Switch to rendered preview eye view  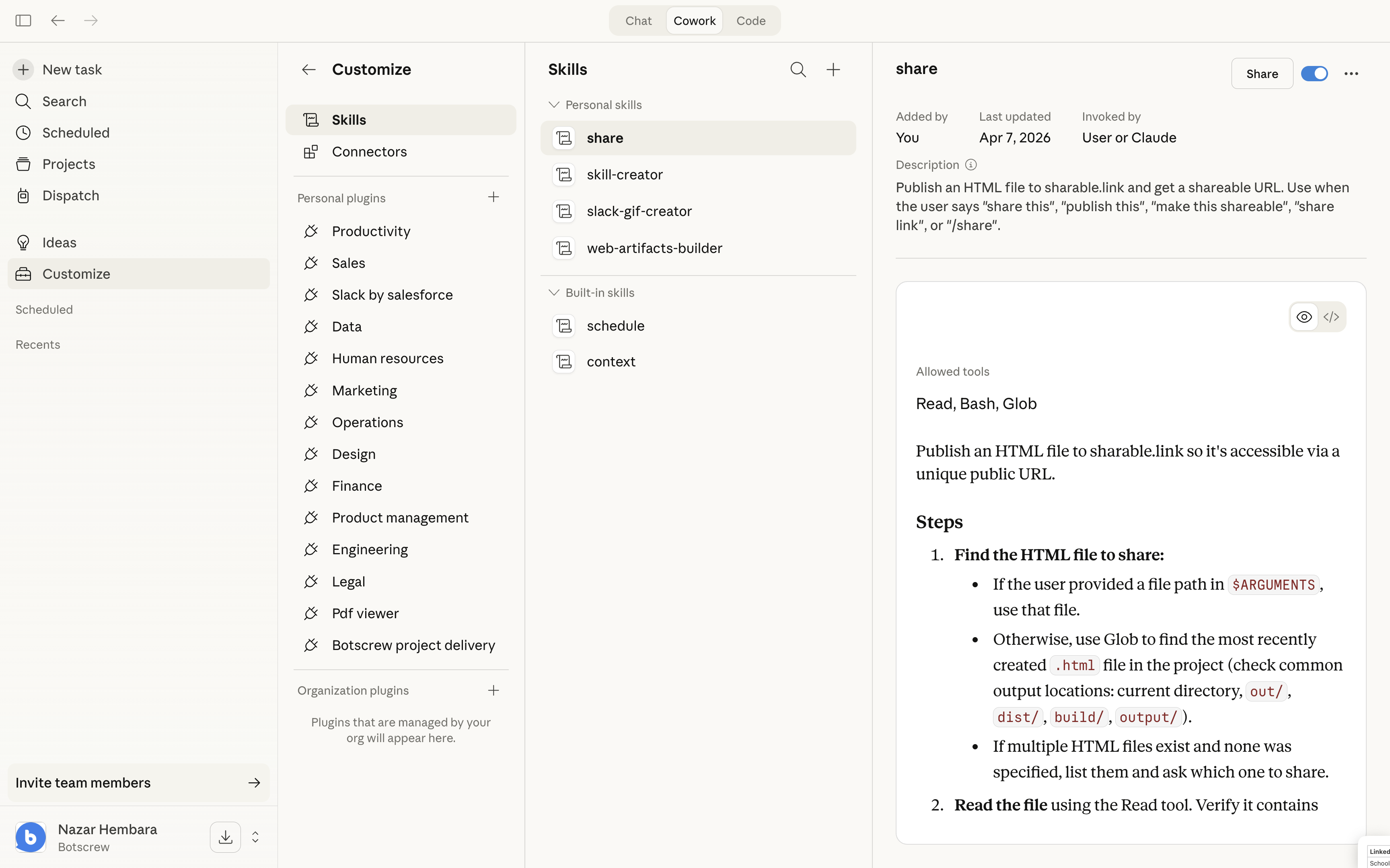click(1304, 317)
